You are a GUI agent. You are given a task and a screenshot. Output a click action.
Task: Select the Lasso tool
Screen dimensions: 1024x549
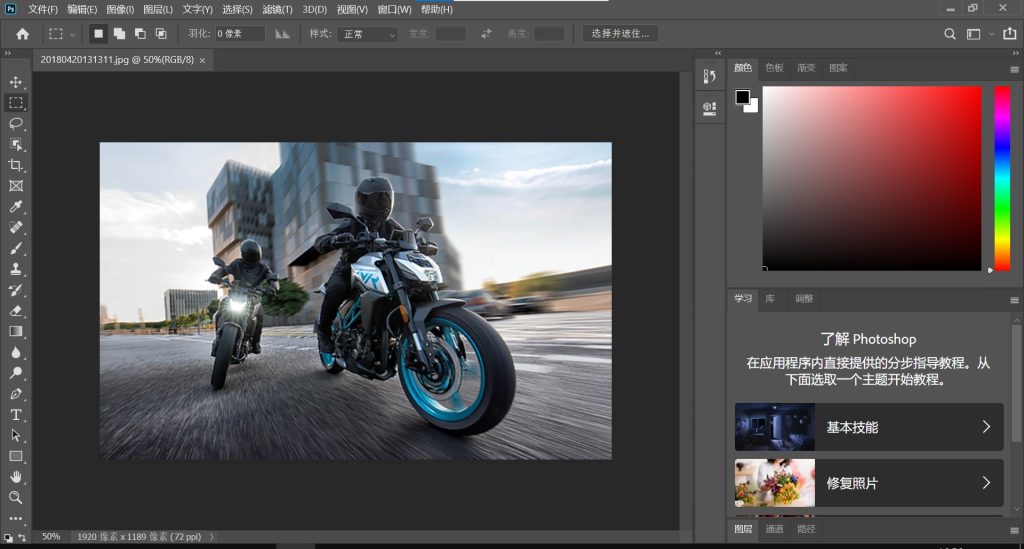(x=16, y=123)
